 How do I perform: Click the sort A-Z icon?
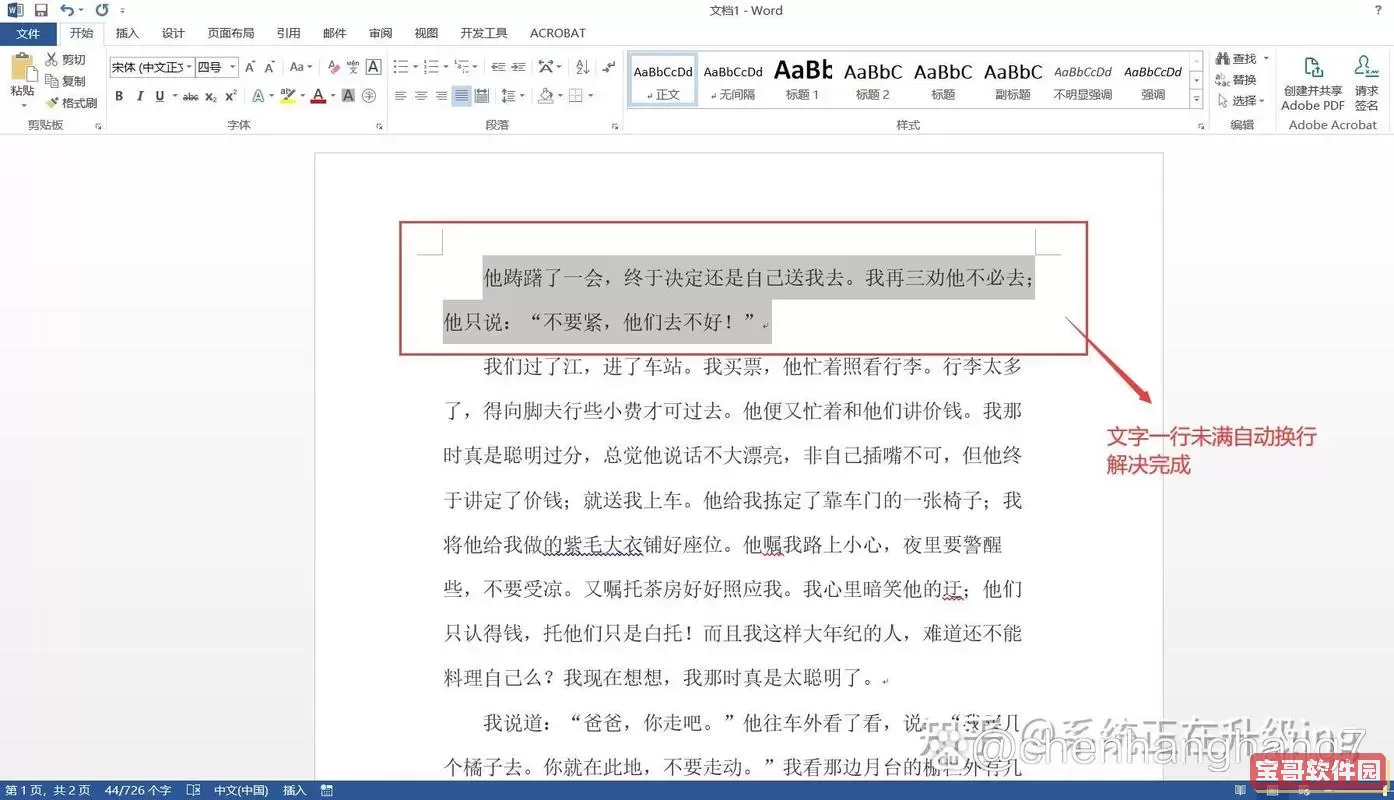coord(581,67)
